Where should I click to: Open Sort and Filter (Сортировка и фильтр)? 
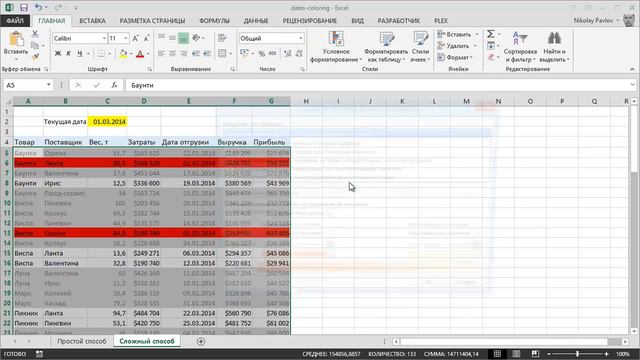(x=520, y=47)
